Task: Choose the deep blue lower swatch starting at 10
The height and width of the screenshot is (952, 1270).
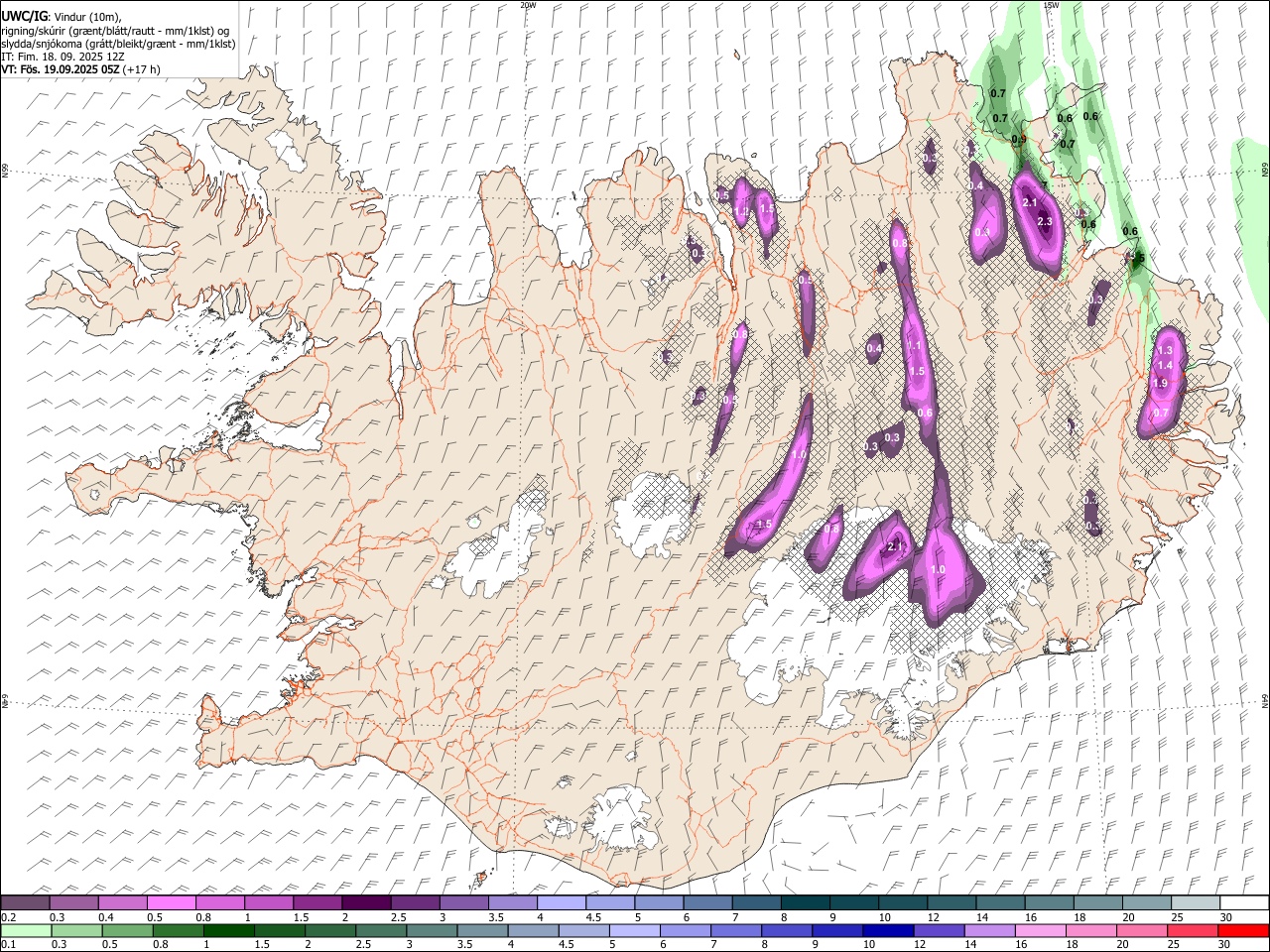Action: tap(888, 930)
